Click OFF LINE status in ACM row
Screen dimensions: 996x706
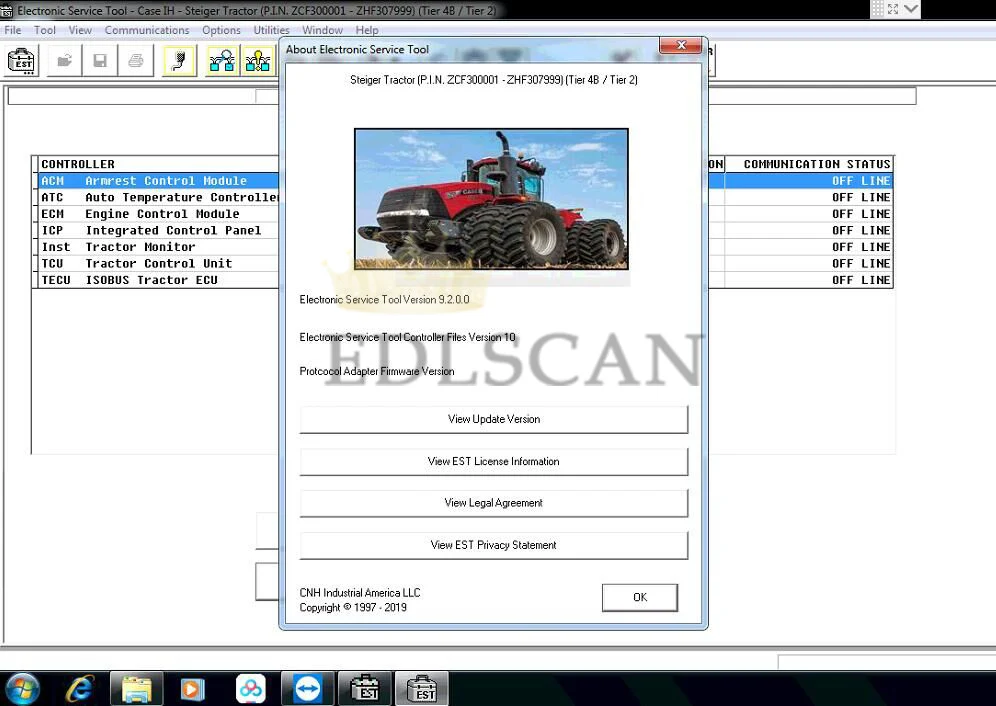(x=861, y=180)
